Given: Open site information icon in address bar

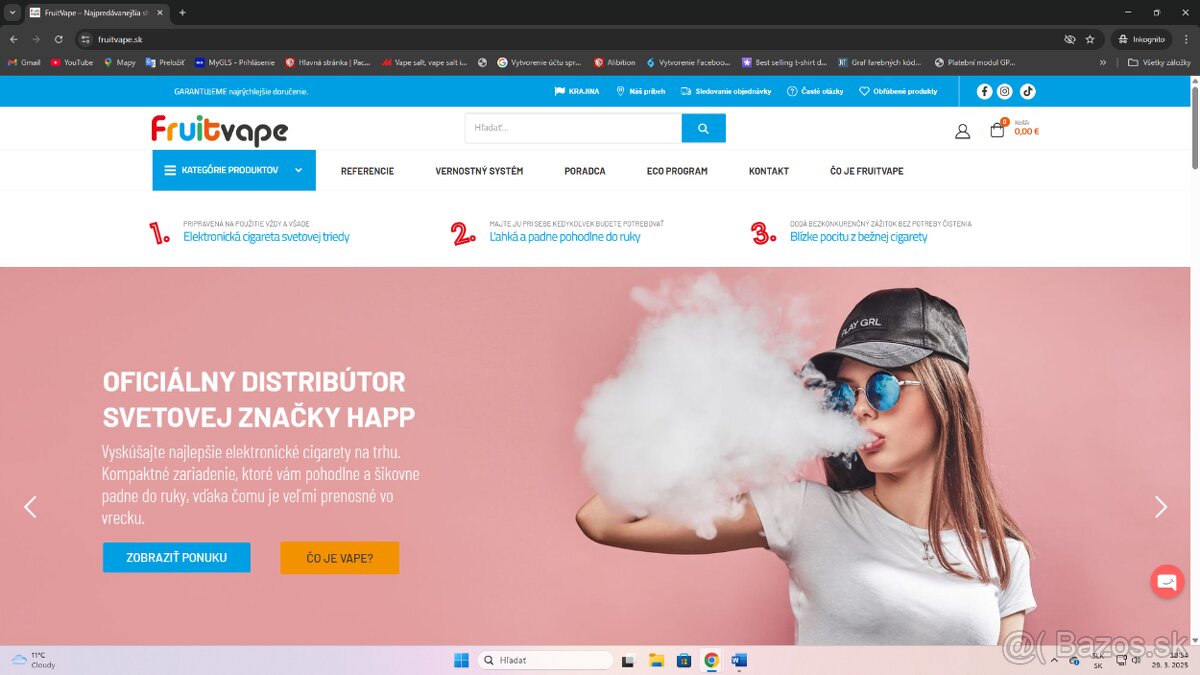Looking at the screenshot, I should [x=86, y=39].
